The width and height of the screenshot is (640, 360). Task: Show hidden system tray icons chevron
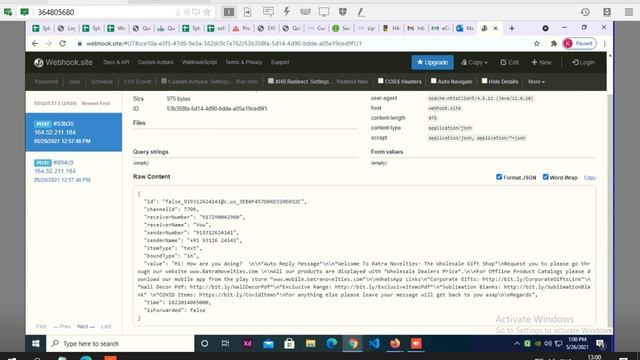(517, 343)
